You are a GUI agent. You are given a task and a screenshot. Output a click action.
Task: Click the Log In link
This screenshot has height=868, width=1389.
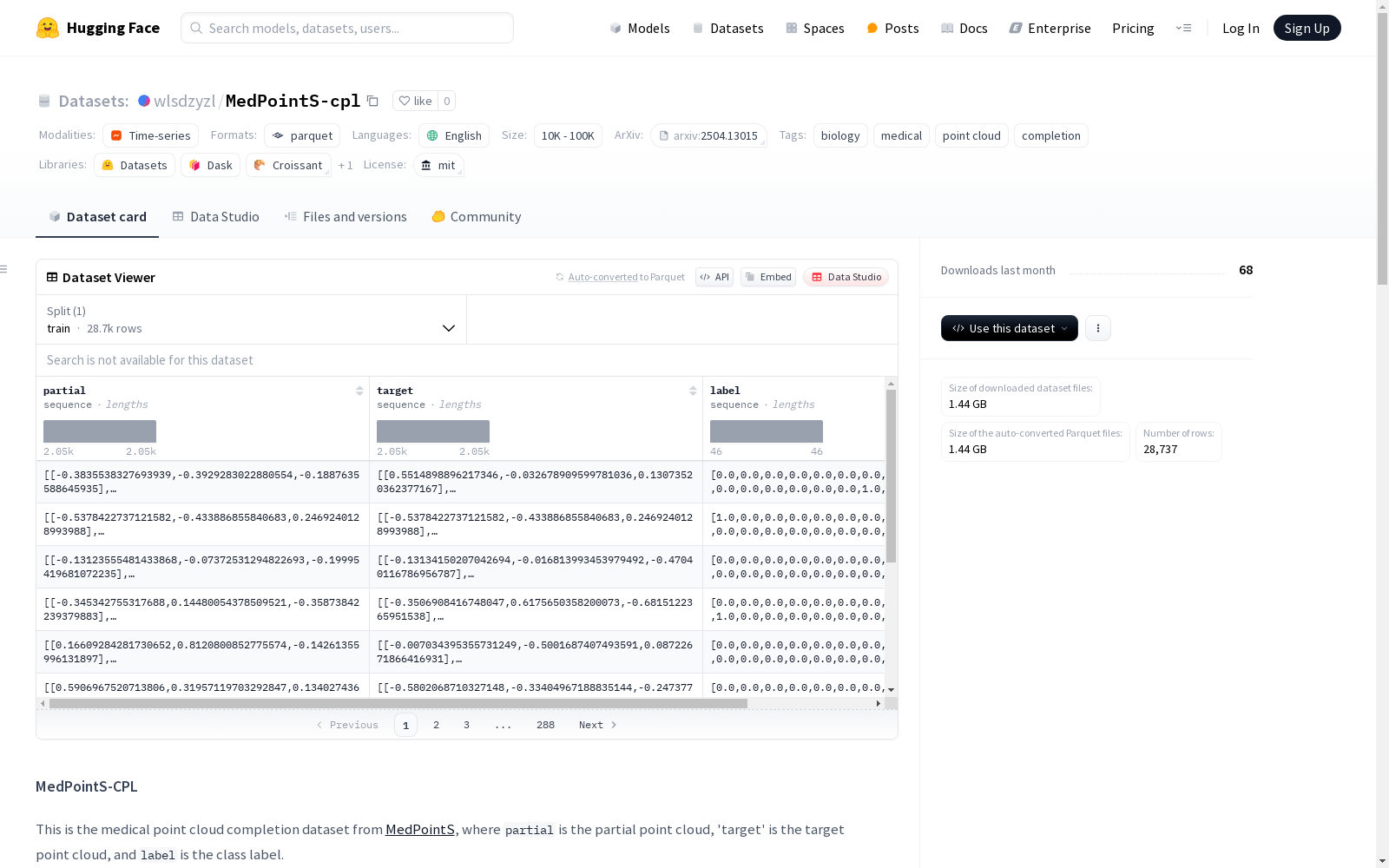(x=1241, y=28)
